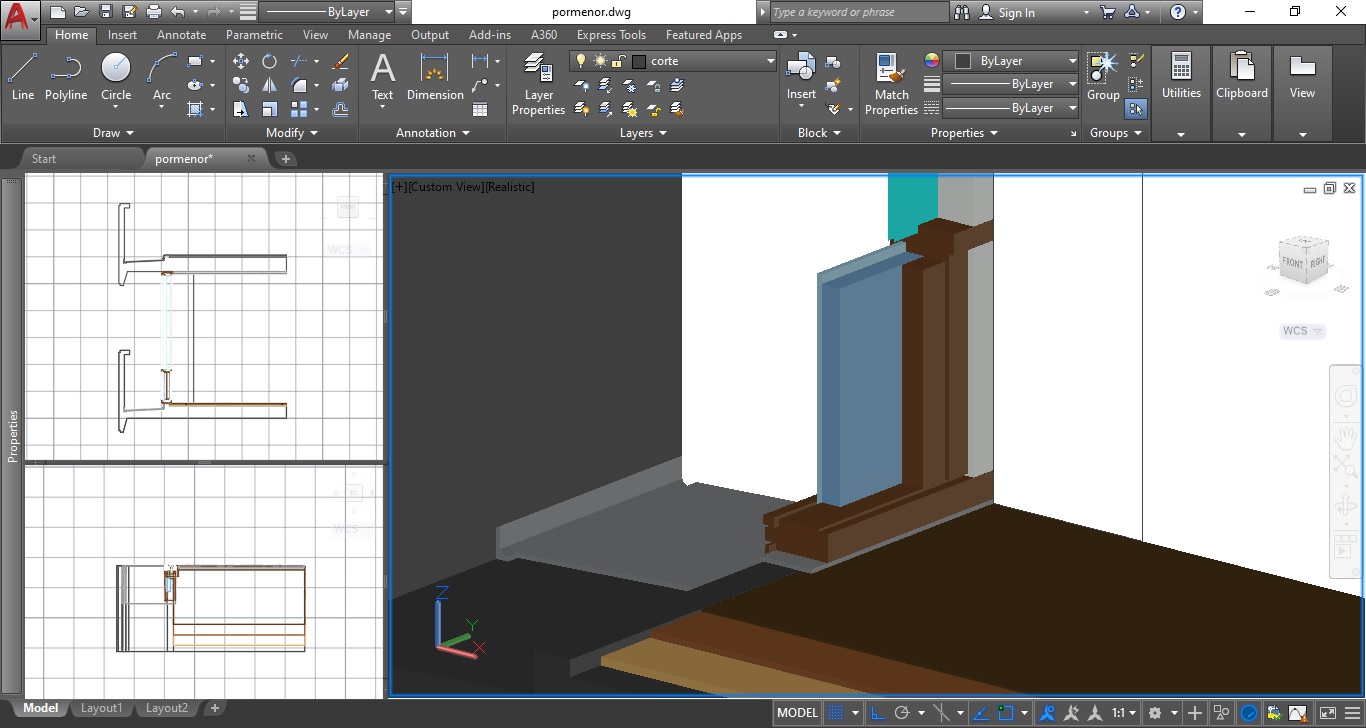
Task: Toggle Object snap tracking in status bar
Action: point(983,713)
